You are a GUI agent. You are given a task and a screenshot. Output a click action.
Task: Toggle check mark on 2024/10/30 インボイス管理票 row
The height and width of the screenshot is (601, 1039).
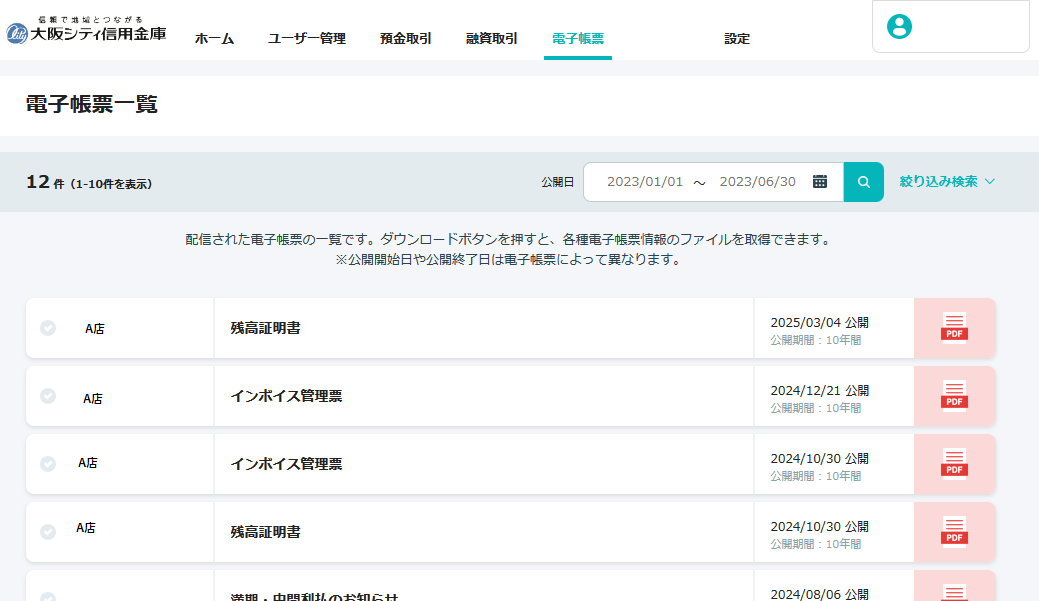[x=48, y=464]
